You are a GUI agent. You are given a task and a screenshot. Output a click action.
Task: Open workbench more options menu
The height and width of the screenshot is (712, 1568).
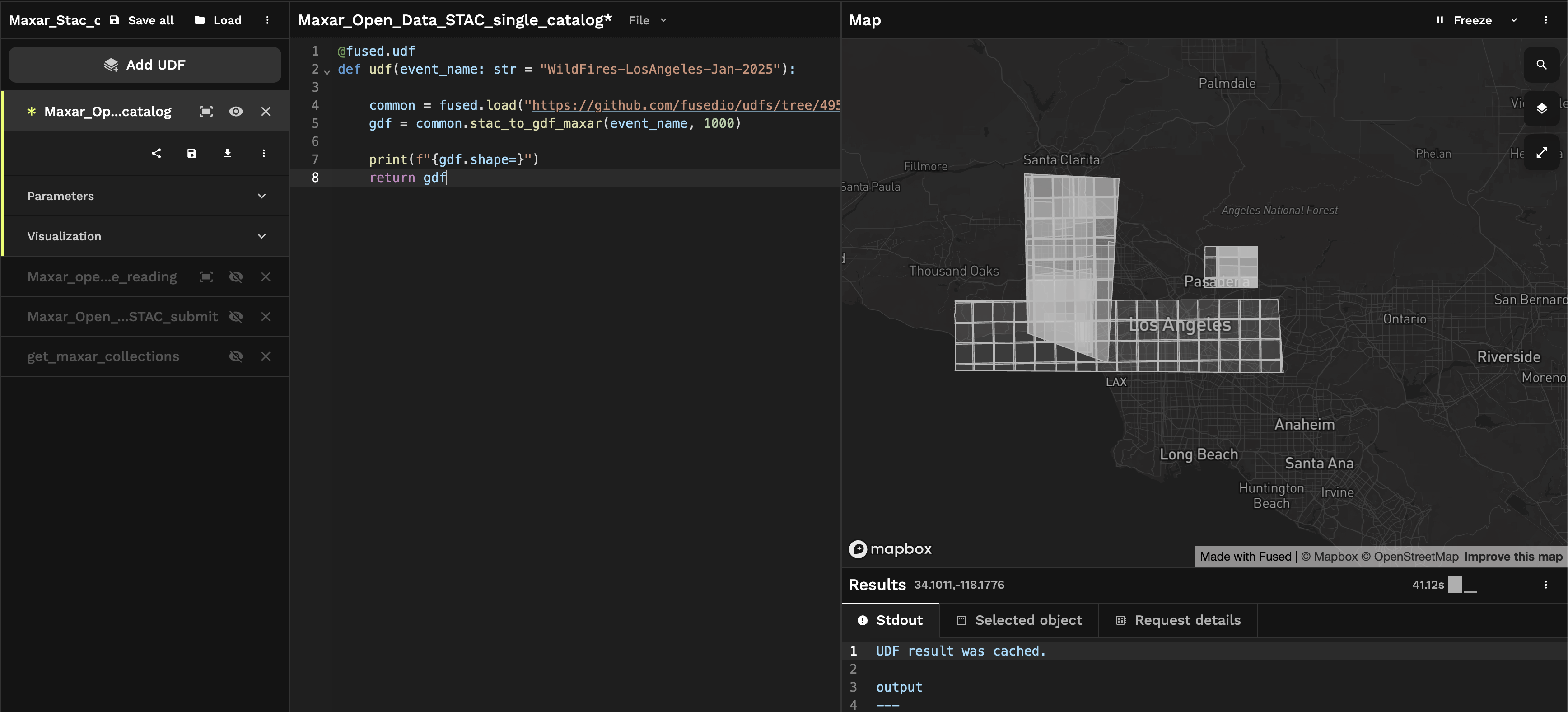click(267, 20)
